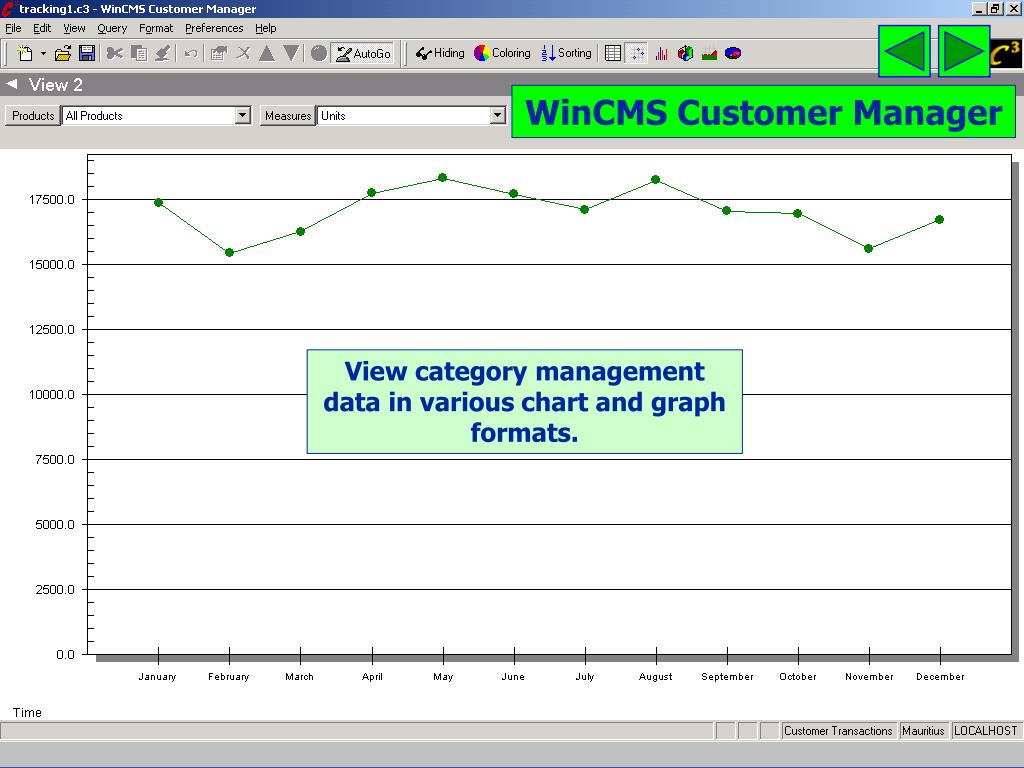Click the application icon in the title bar
This screenshot has height=768, width=1024.
tap(8, 8)
